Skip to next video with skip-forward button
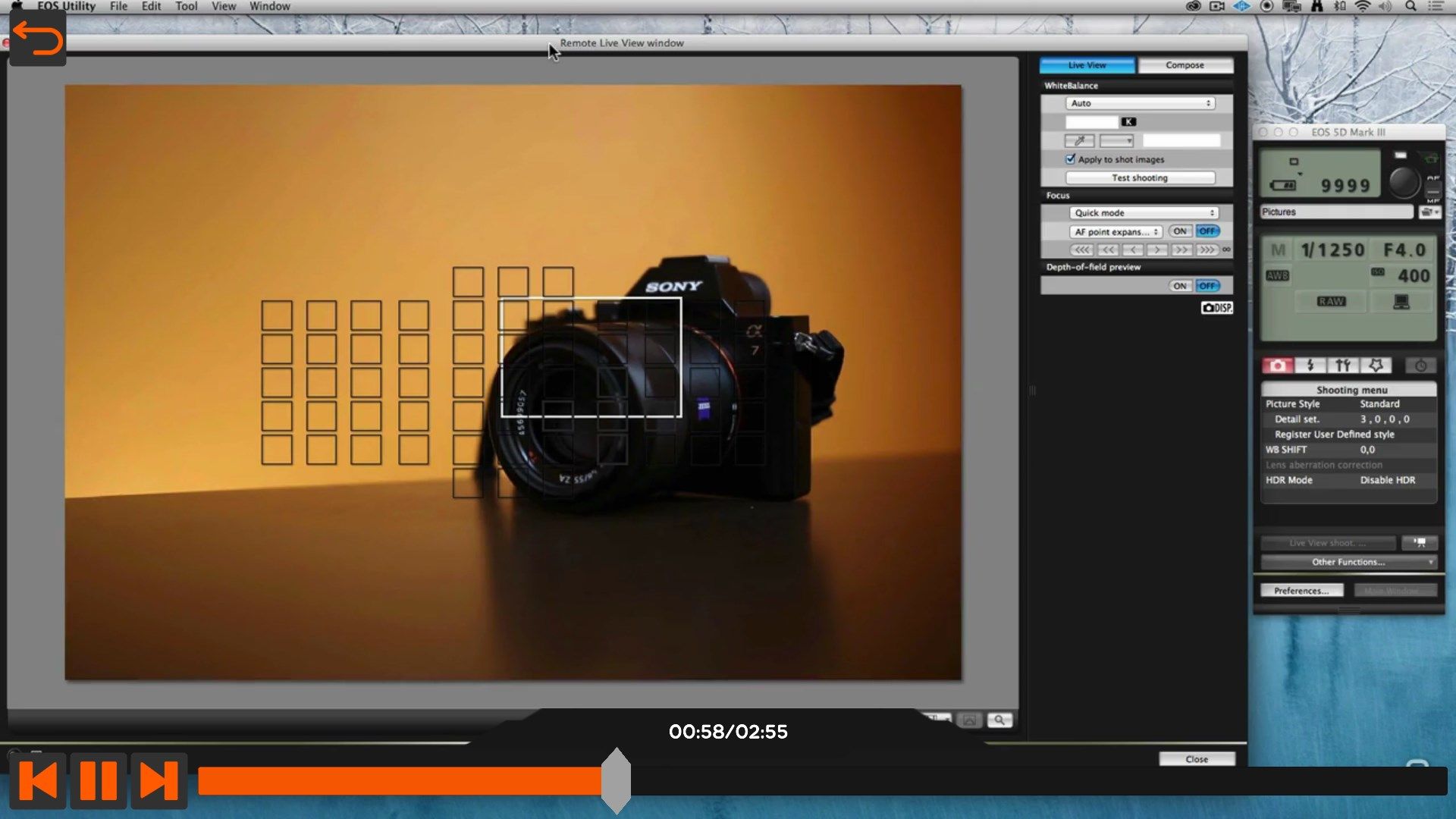Image resolution: width=1456 pixels, height=819 pixels. point(159,780)
